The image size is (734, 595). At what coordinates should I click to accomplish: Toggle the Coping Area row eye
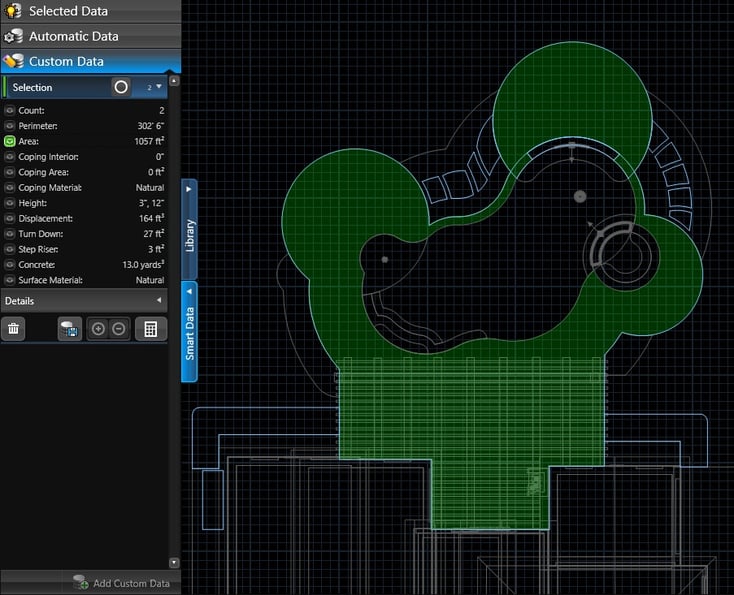point(9,172)
